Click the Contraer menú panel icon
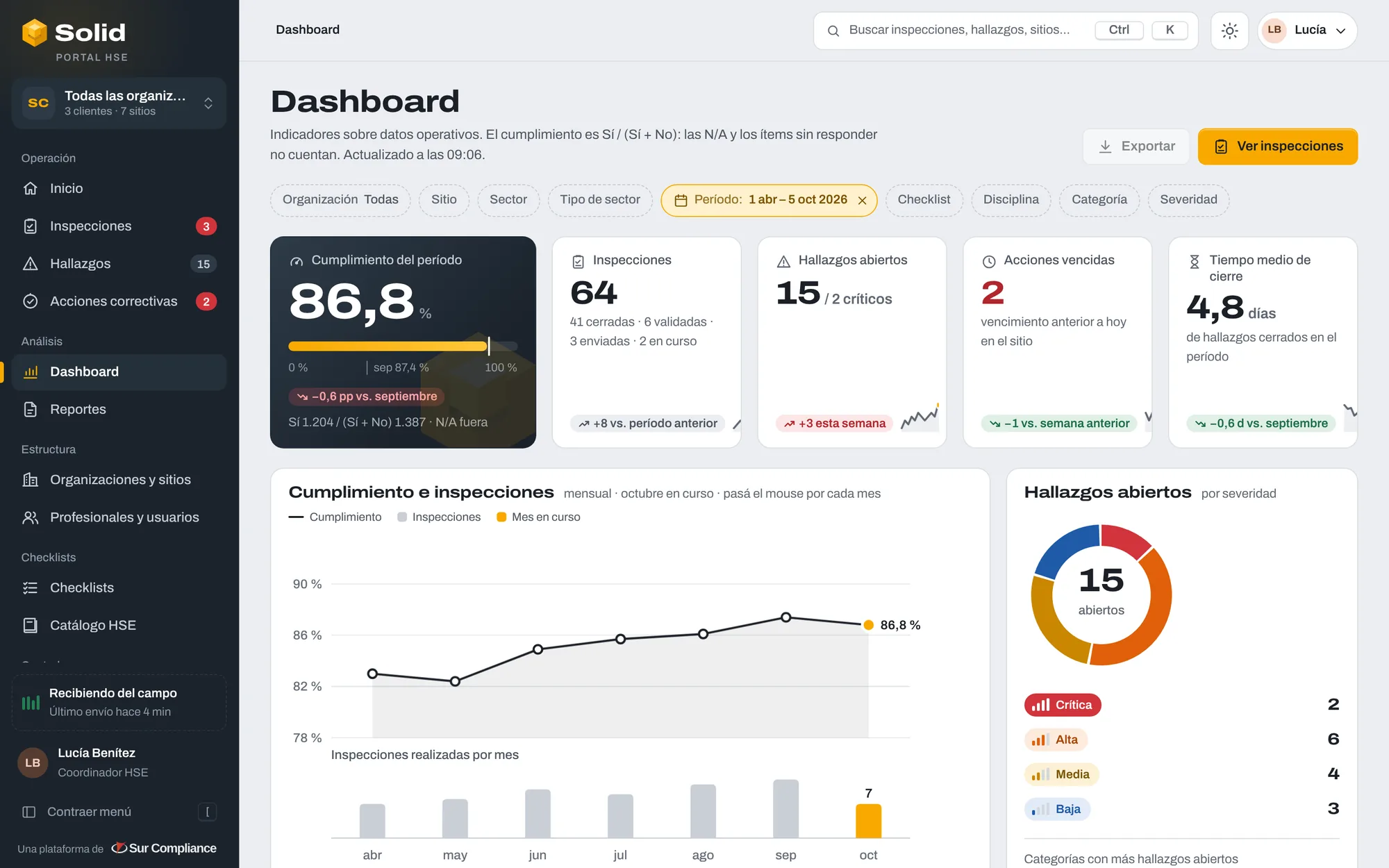This screenshot has height=868, width=1389. 29,812
